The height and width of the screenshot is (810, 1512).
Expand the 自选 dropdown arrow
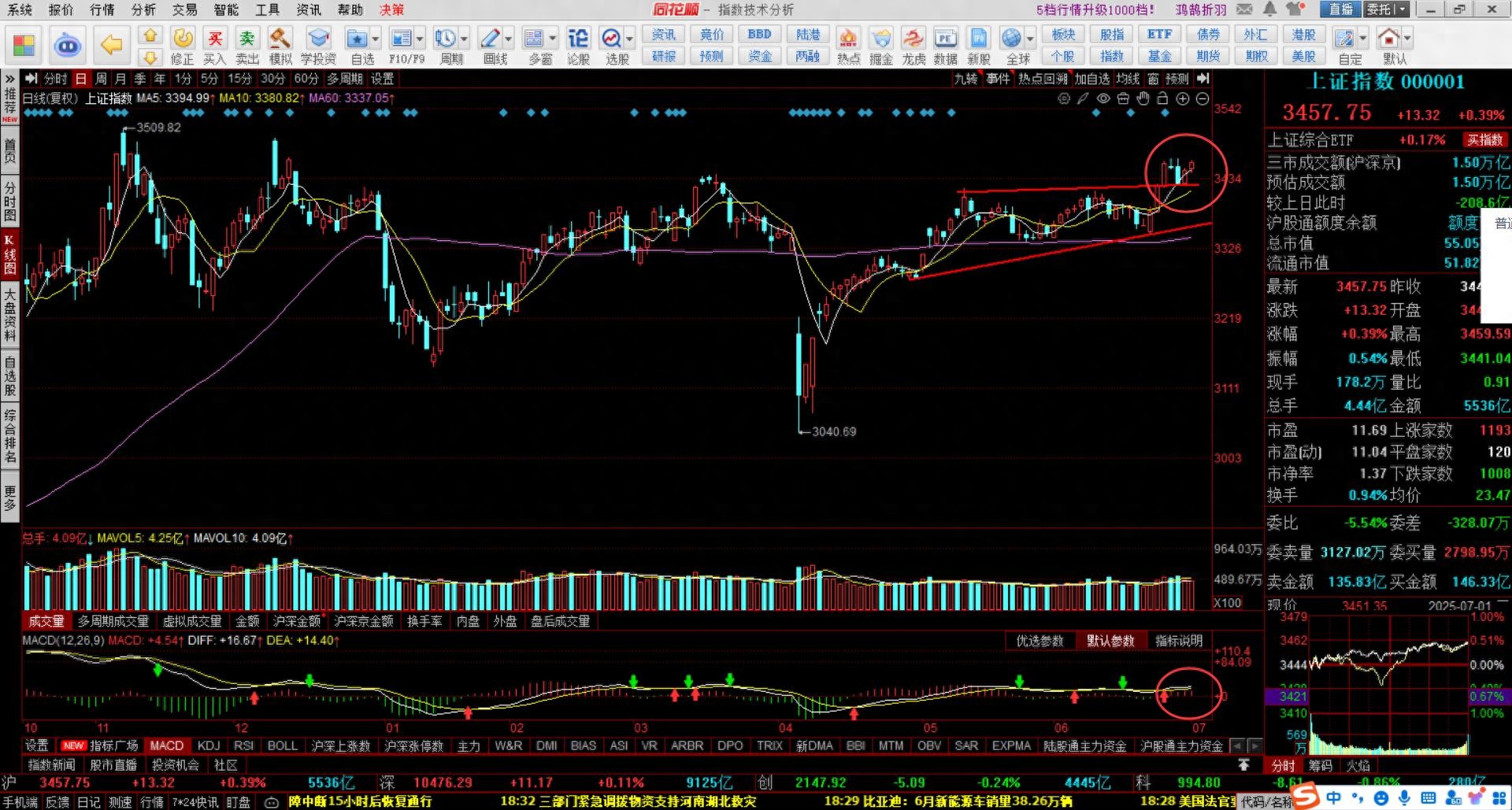click(376, 39)
